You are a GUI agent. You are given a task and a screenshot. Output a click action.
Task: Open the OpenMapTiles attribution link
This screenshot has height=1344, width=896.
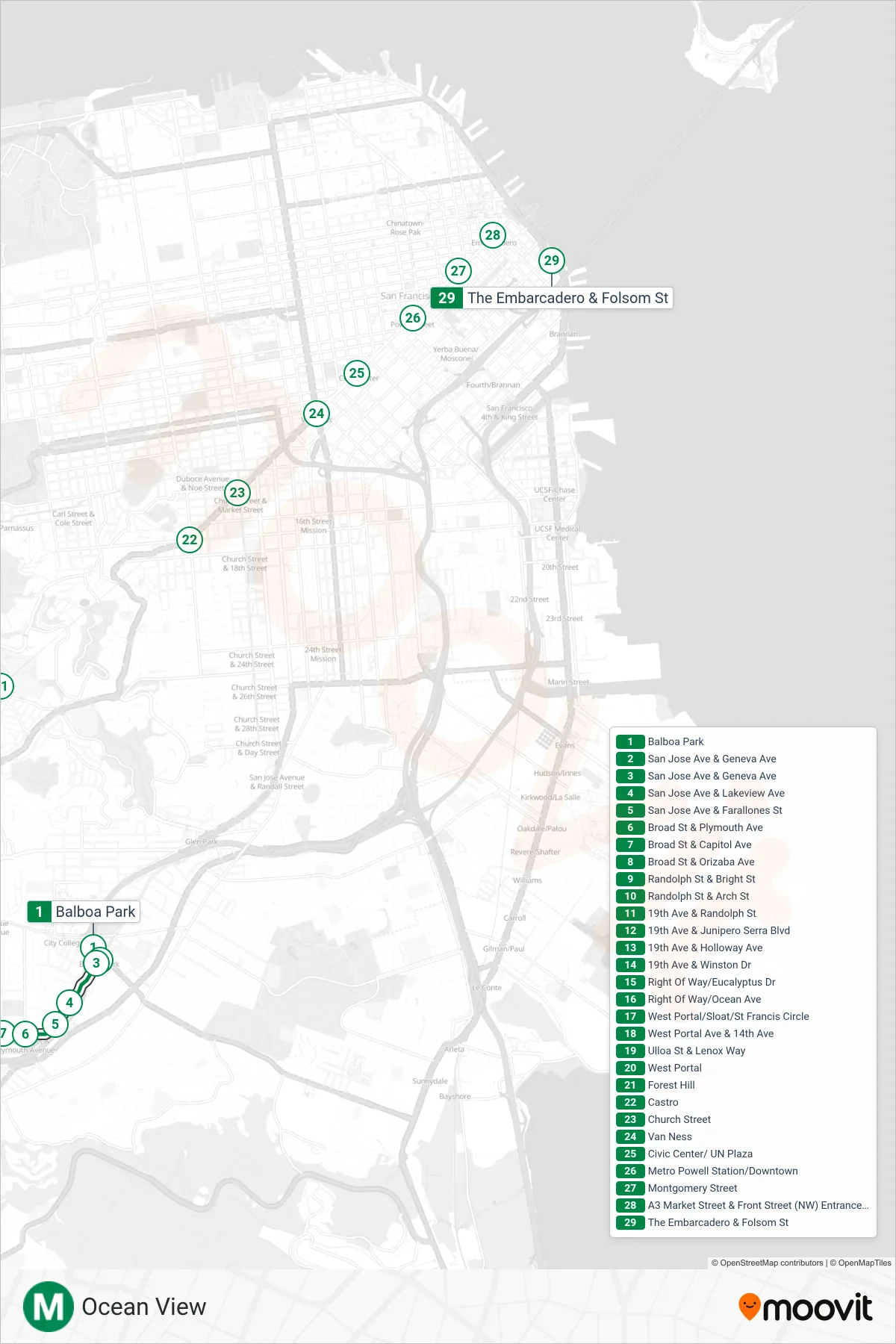[x=860, y=1263]
